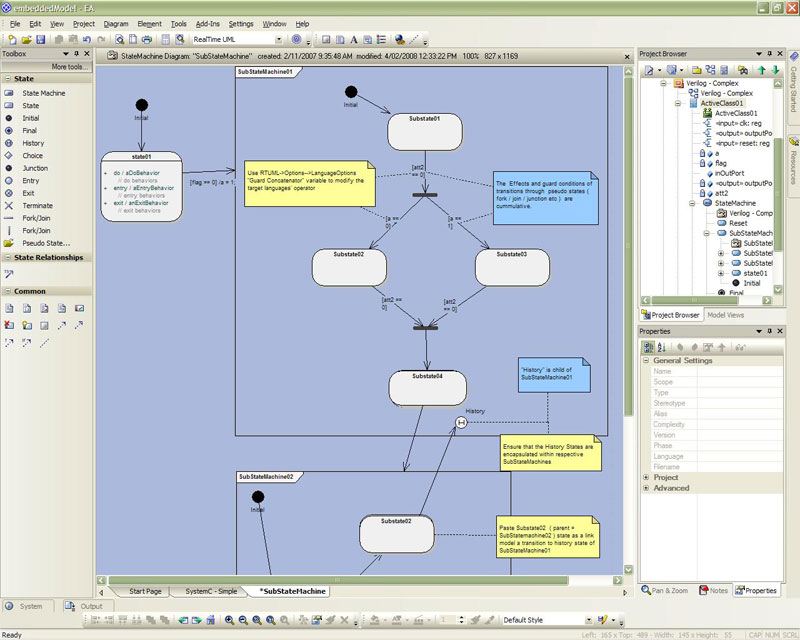Click the diagram horizontal scrollbar
The image size is (800, 640).
[x=338, y=580]
